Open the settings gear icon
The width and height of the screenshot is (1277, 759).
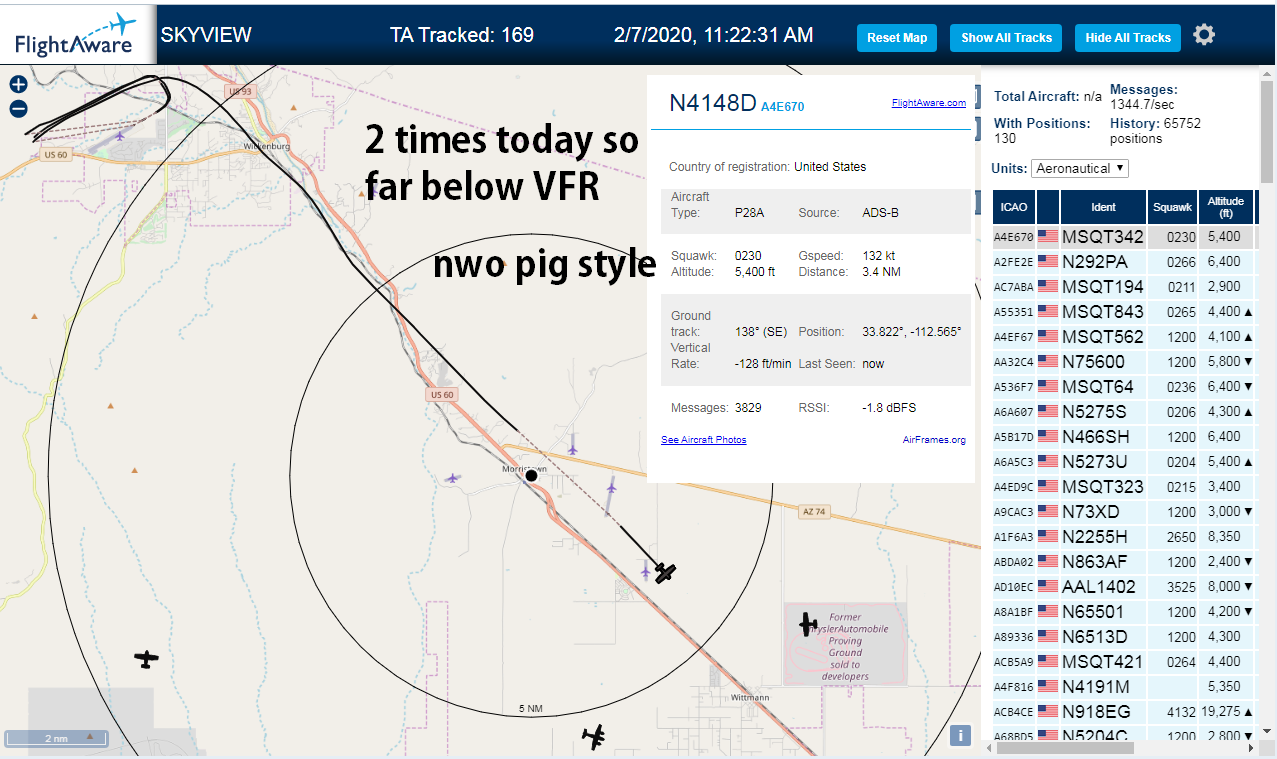click(x=1204, y=35)
